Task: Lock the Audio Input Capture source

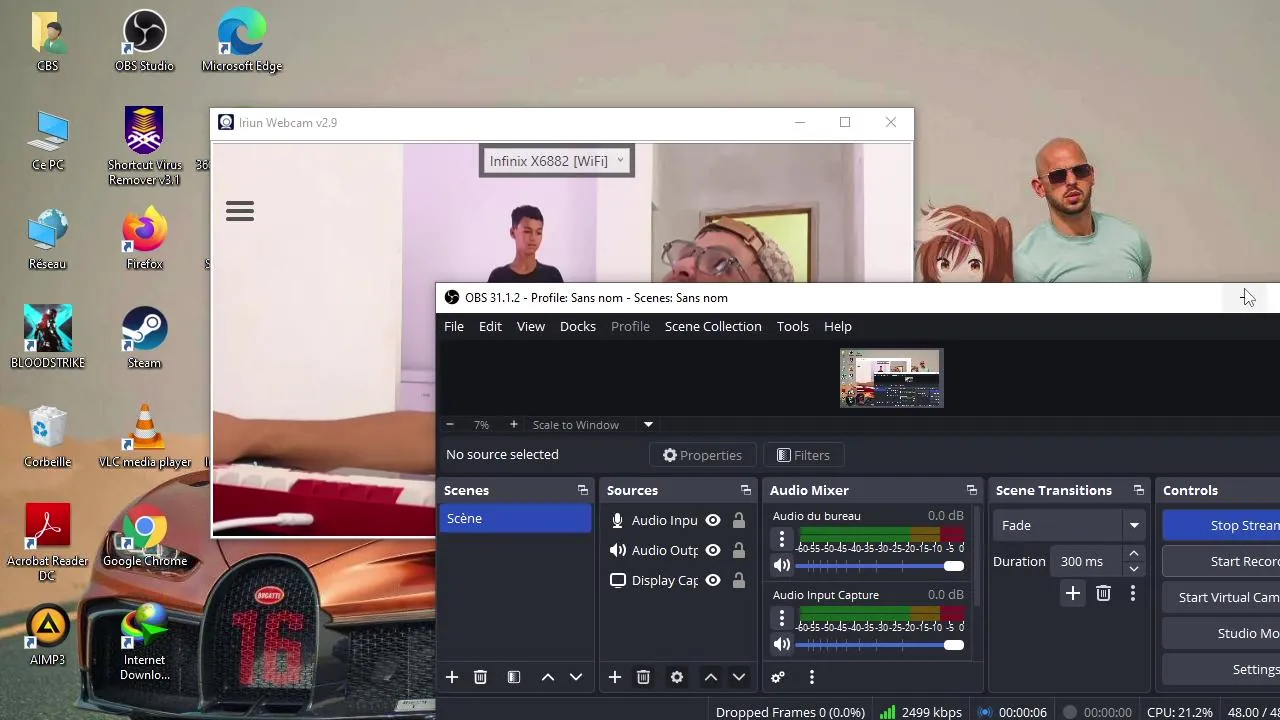Action: (x=739, y=520)
